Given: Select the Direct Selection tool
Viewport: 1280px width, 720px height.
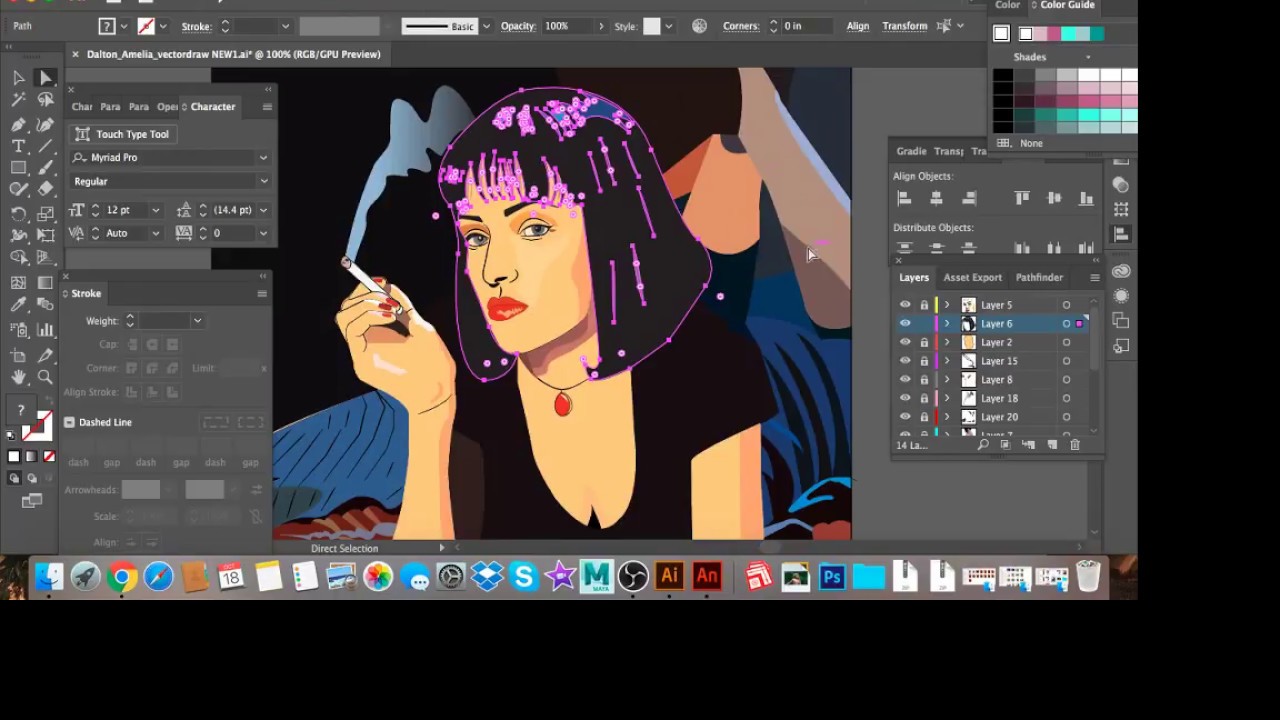Looking at the screenshot, I should (x=45, y=77).
